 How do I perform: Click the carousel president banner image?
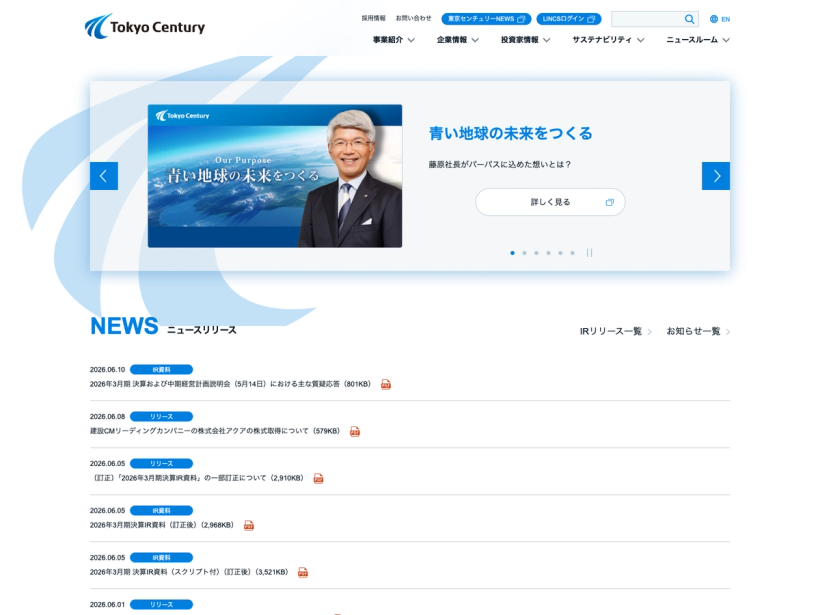pyautogui.click(x=275, y=176)
